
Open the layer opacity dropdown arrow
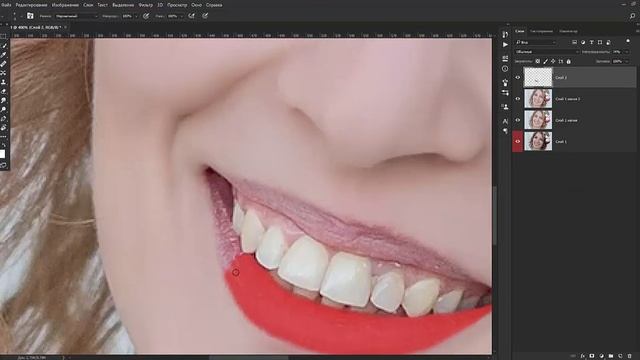(x=627, y=52)
